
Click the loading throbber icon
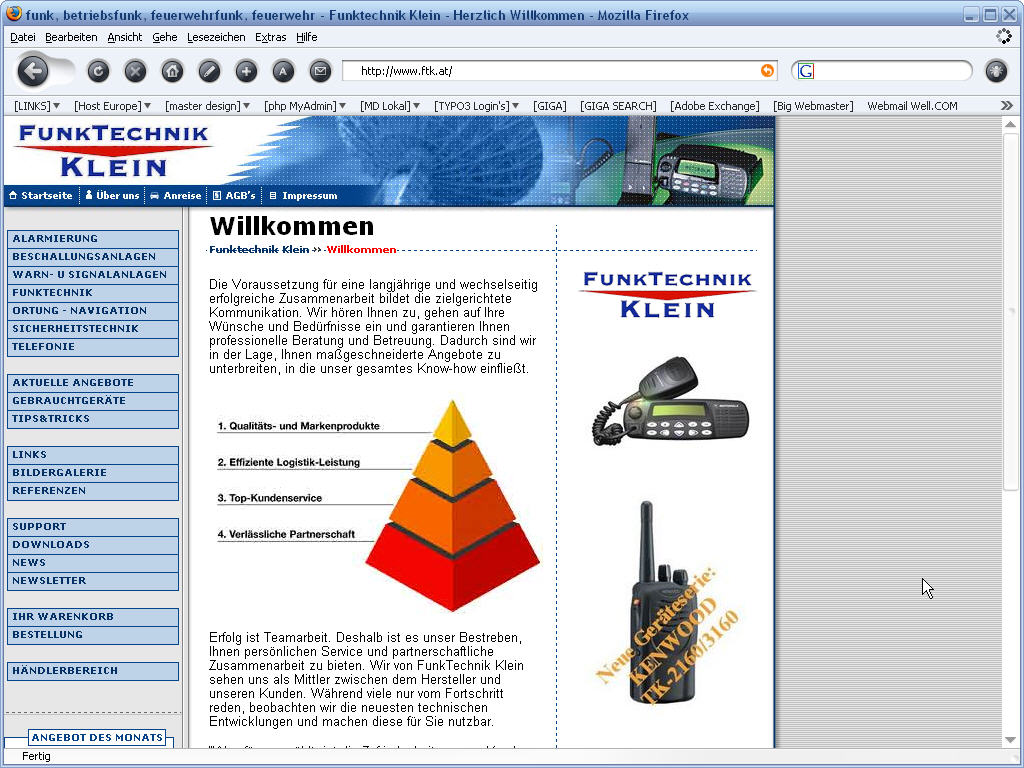pyautogui.click(x=1004, y=37)
